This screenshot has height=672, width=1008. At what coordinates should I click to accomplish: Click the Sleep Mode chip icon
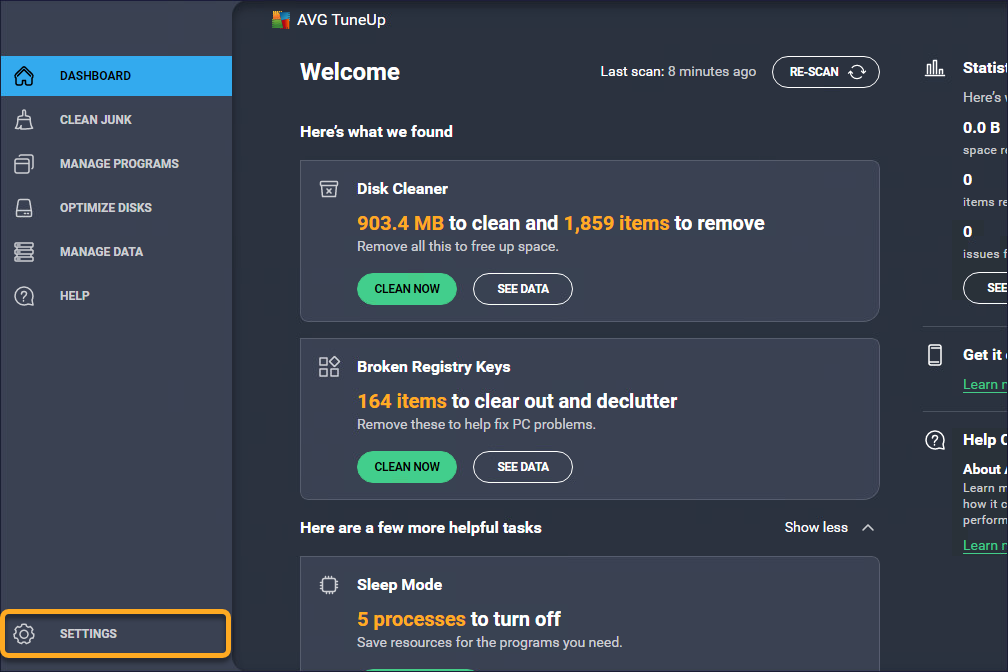pyautogui.click(x=329, y=585)
